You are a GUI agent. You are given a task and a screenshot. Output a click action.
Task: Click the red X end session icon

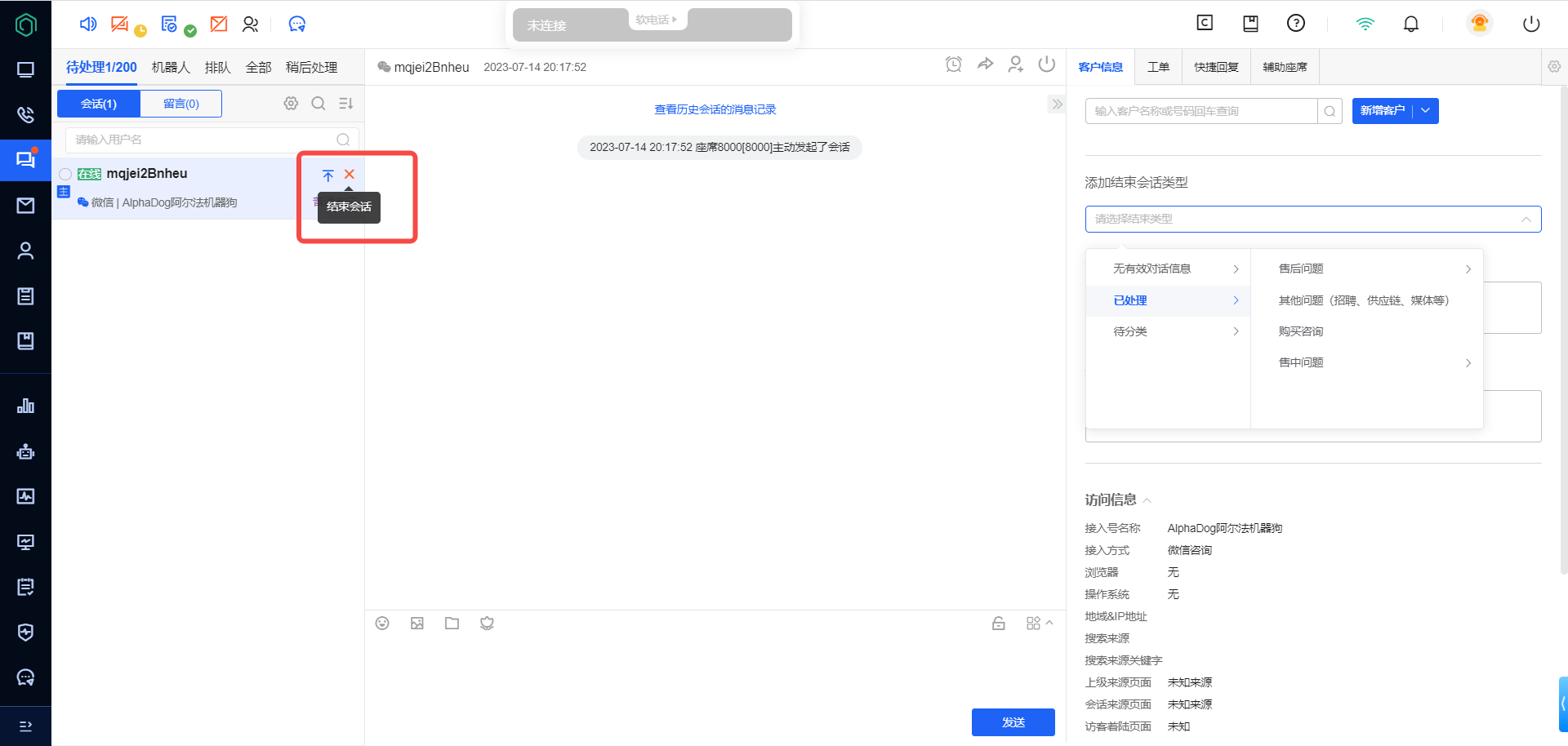pos(350,175)
